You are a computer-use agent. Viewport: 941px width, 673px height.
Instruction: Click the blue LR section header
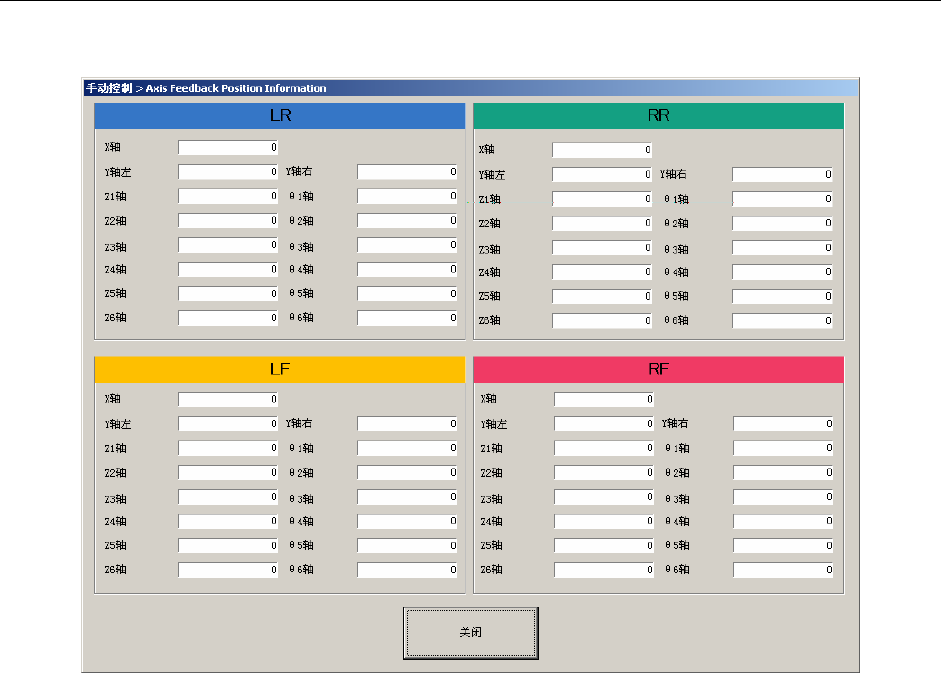[x=280, y=116]
